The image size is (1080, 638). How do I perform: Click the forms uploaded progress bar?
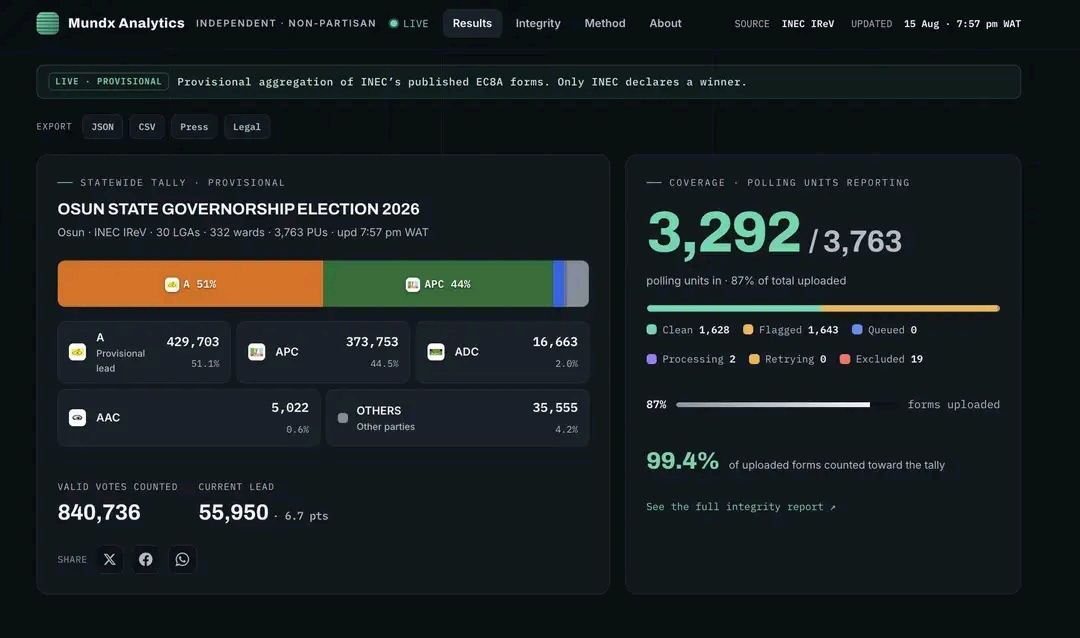(787, 405)
